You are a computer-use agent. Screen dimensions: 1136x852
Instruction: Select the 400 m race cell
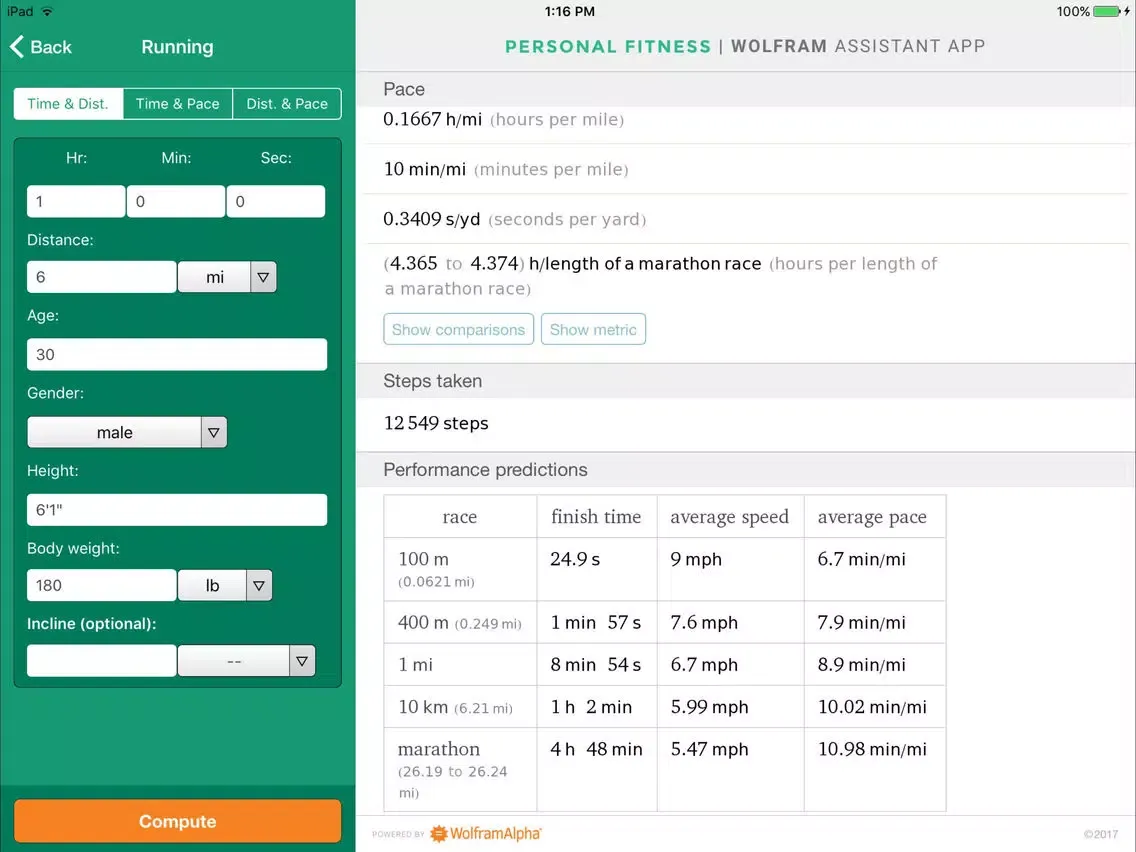pos(460,622)
